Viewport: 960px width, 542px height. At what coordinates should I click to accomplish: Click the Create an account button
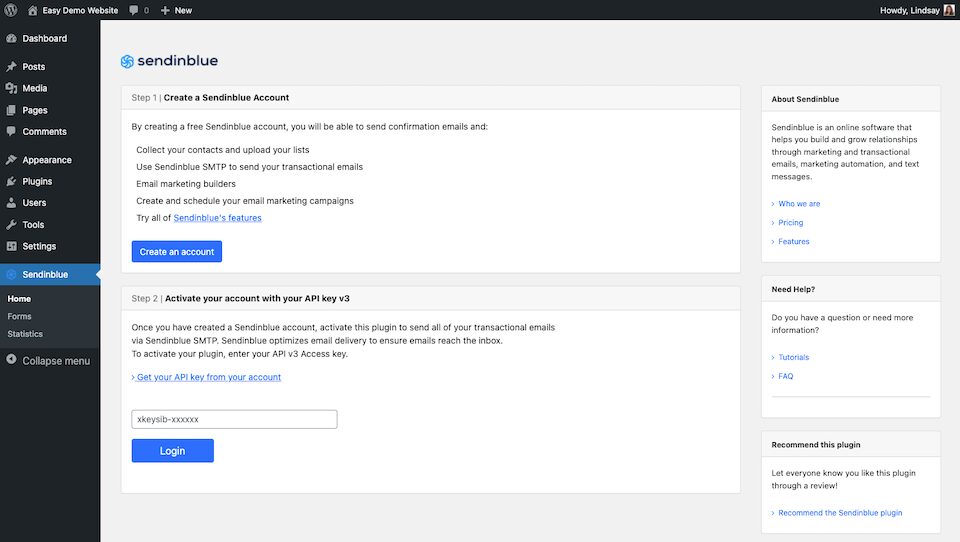pos(177,252)
